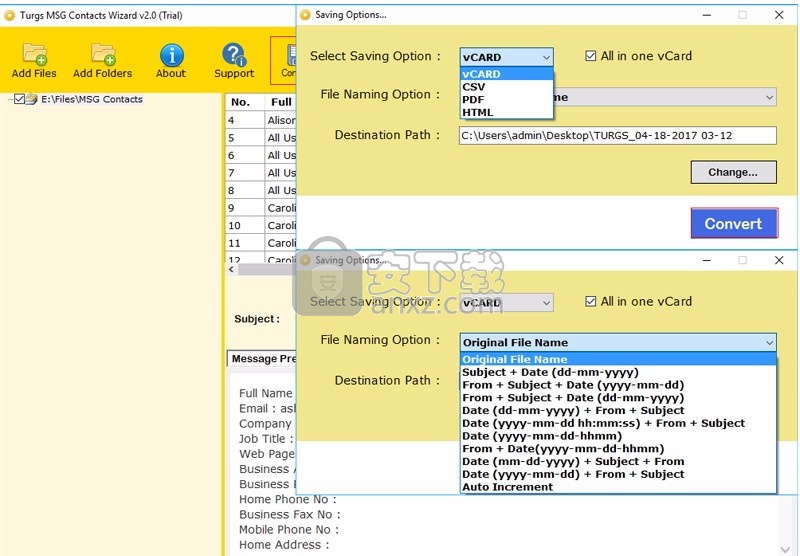Select Date (yyyy-mm-dd hh:mm:ss) + From + Subject

click(618, 423)
